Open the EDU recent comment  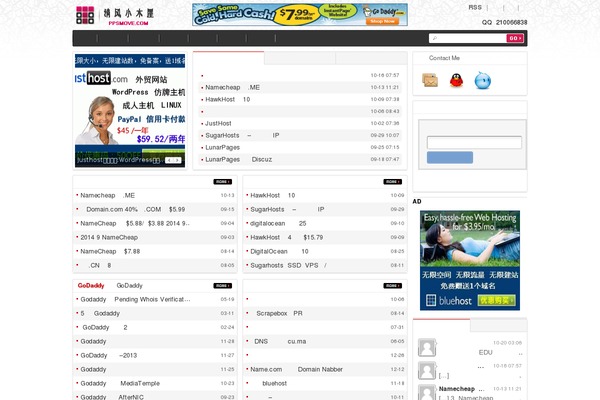coord(486,353)
